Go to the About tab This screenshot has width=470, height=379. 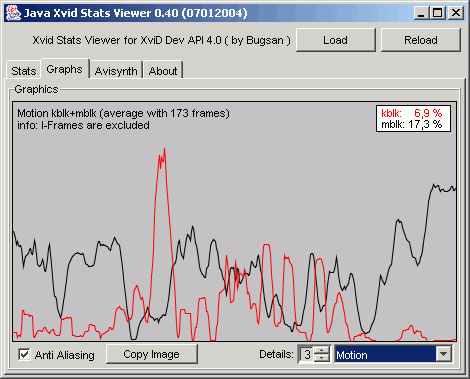[163, 71]
